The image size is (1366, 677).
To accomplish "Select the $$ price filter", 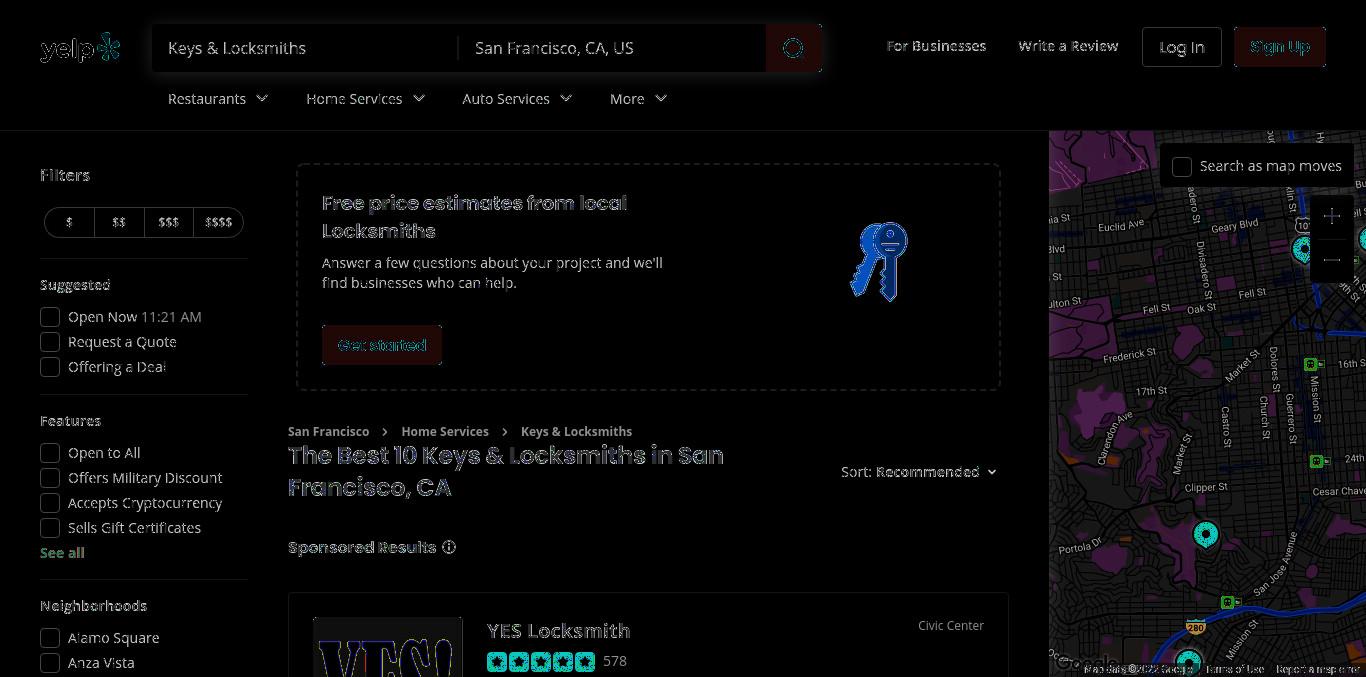I will 119,222.
